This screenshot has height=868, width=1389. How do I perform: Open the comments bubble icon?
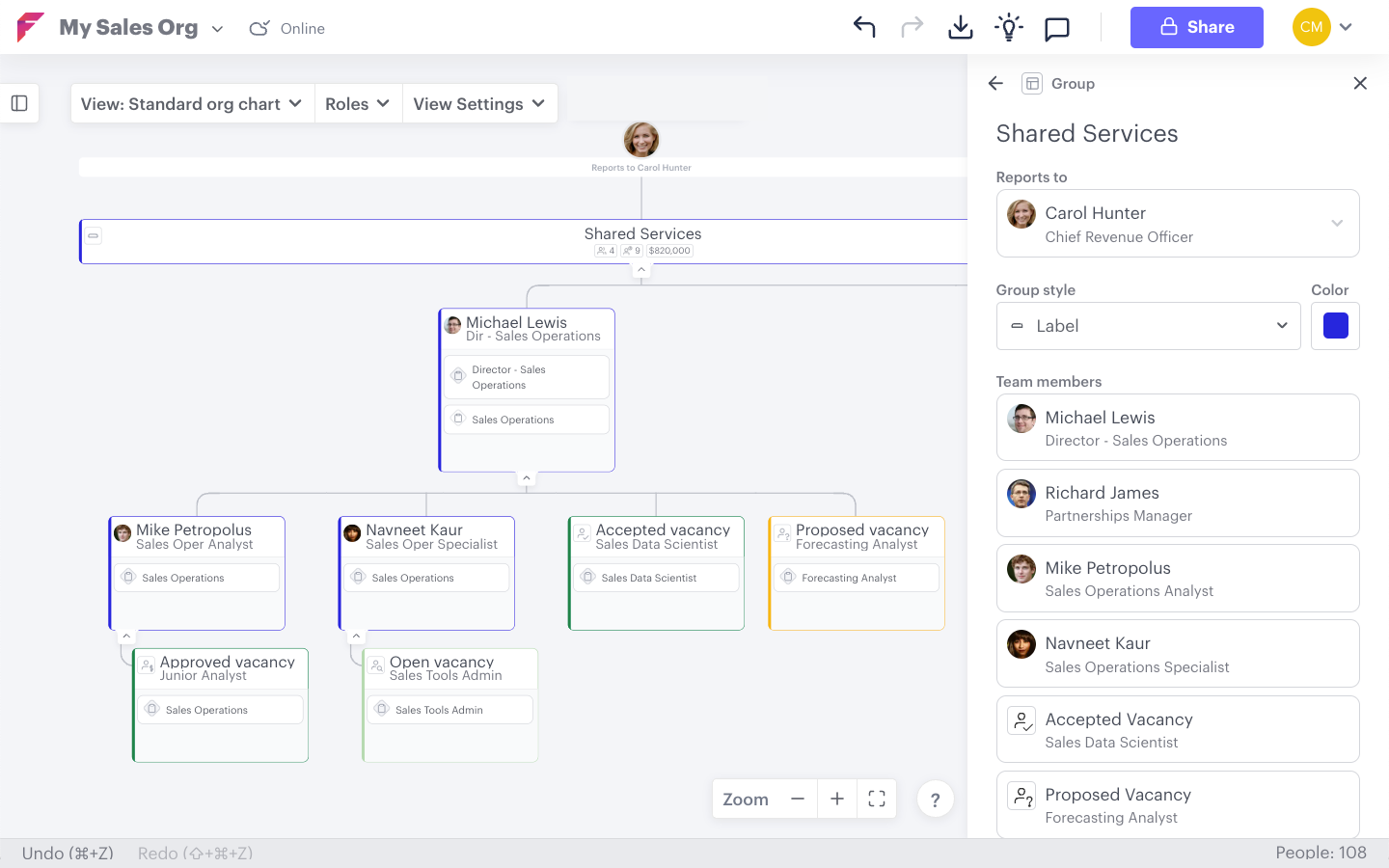1057,27
